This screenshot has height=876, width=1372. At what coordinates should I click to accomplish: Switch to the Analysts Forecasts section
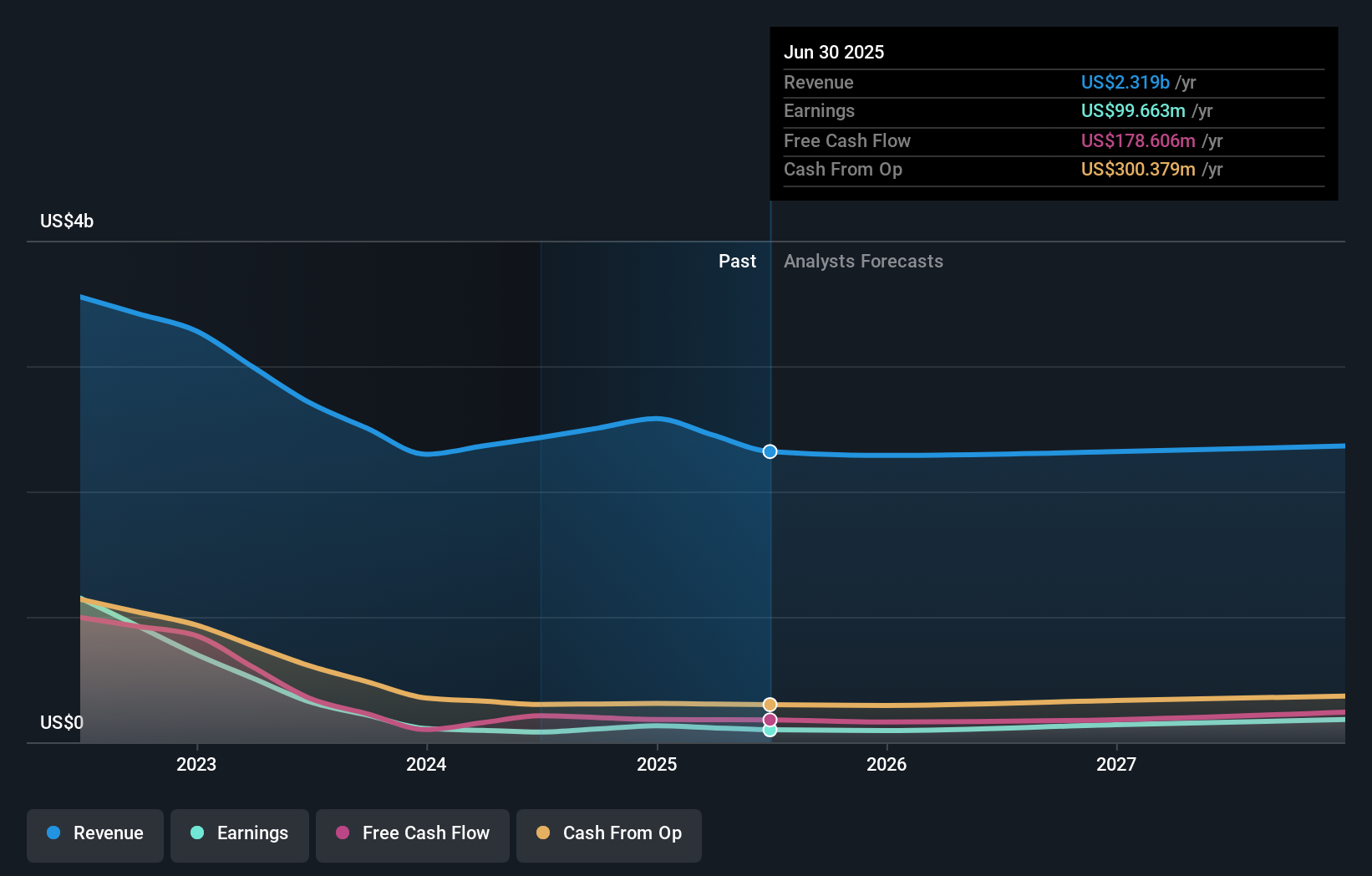(863, 261)
